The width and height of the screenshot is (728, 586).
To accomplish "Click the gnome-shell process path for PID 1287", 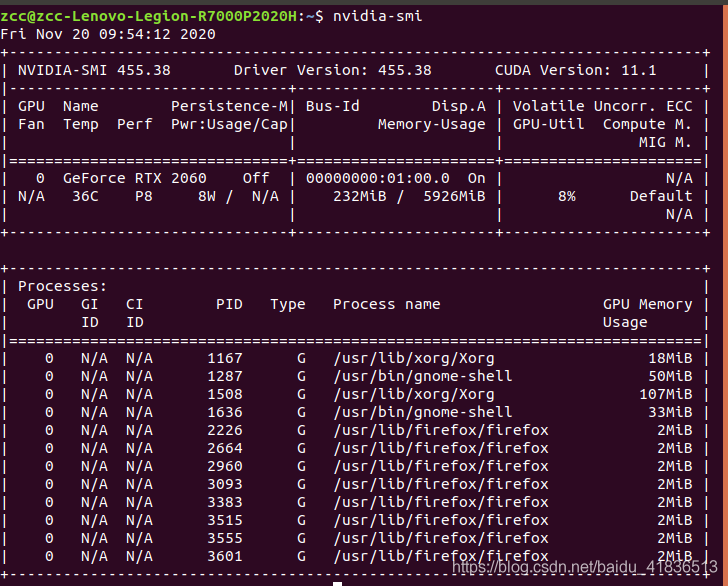I will point(422,376).
